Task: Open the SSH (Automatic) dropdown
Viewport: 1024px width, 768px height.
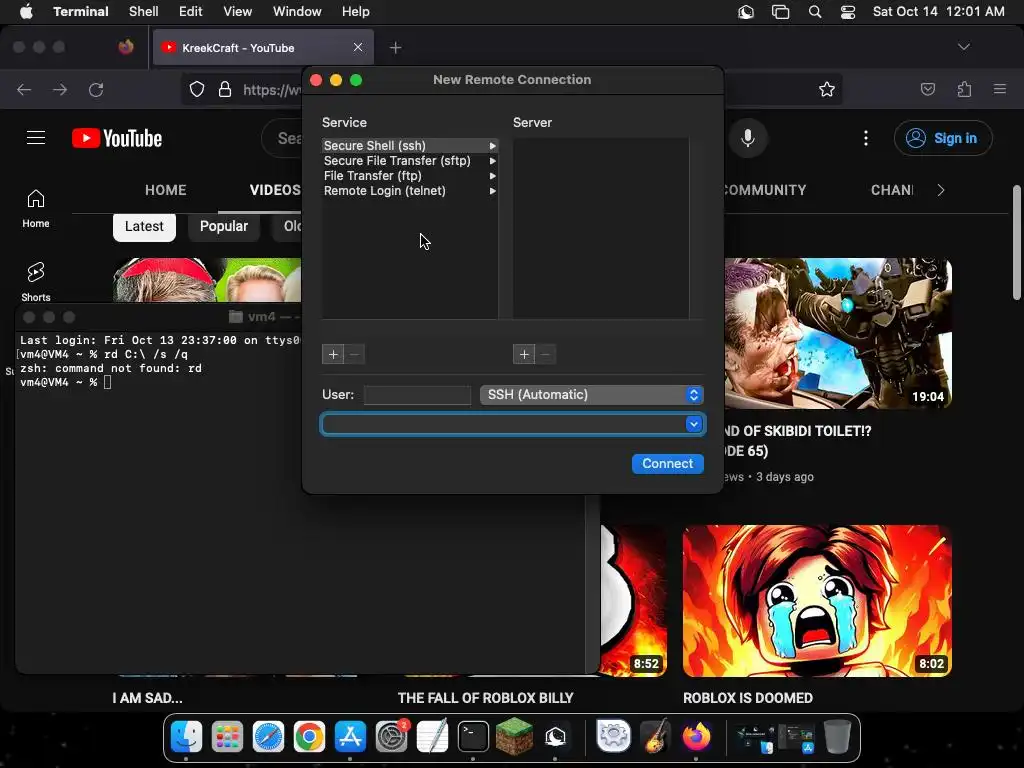Action: (592, 394)
